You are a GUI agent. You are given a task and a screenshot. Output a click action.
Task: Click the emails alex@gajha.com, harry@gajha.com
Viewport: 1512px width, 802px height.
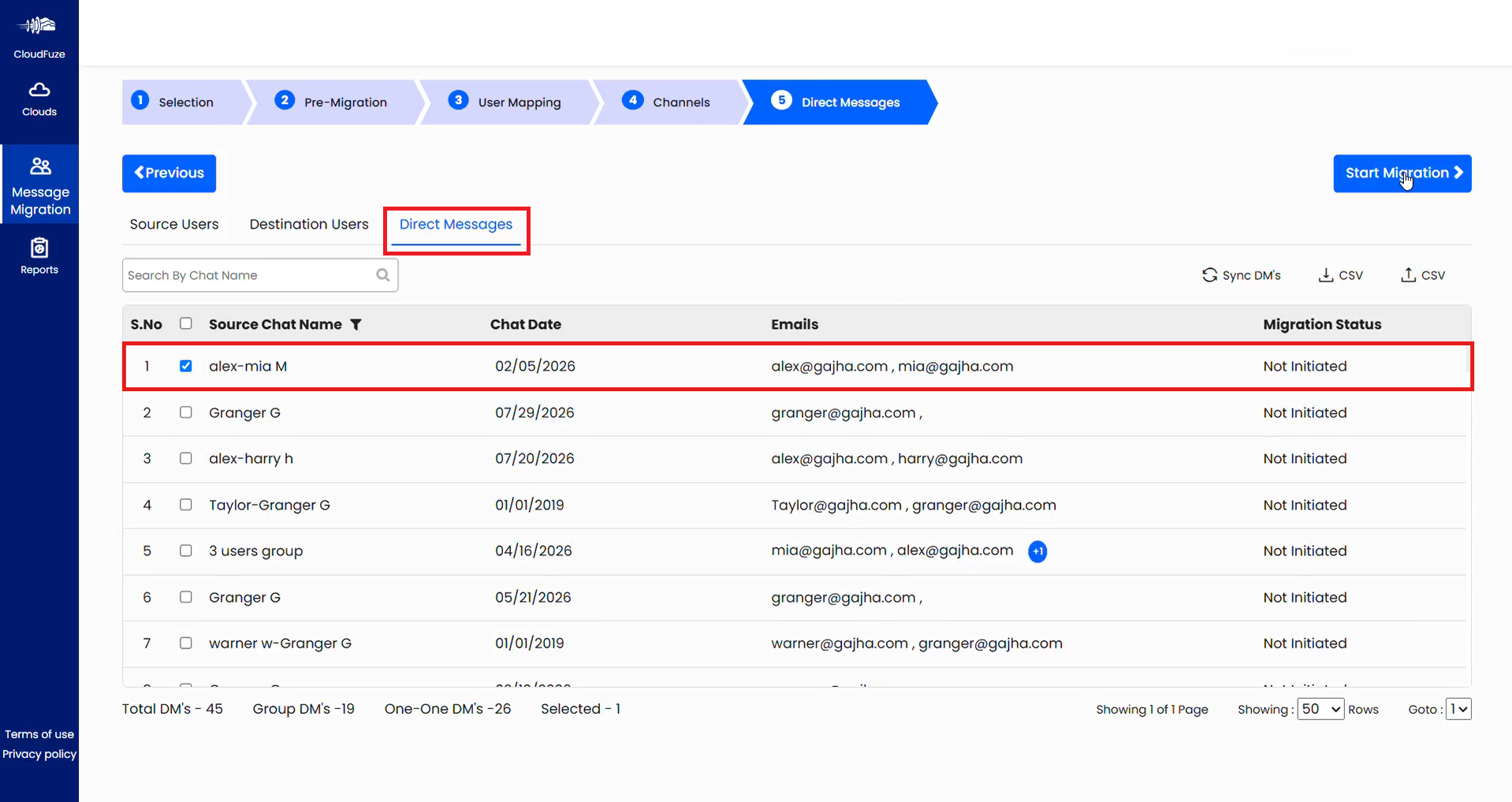click(896, 458)
